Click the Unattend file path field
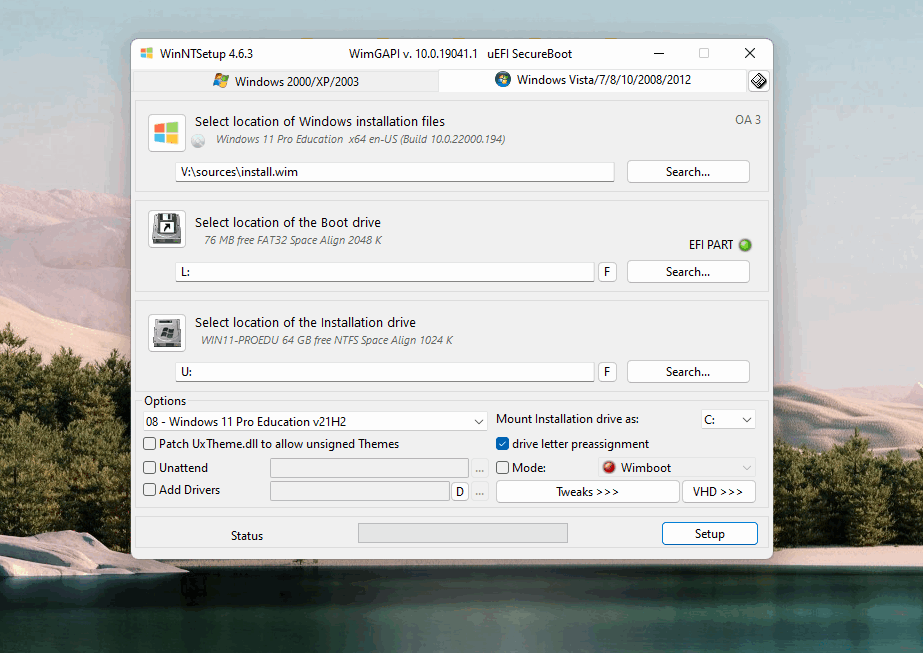The image size is (923, 653). (x=369, y=468)
